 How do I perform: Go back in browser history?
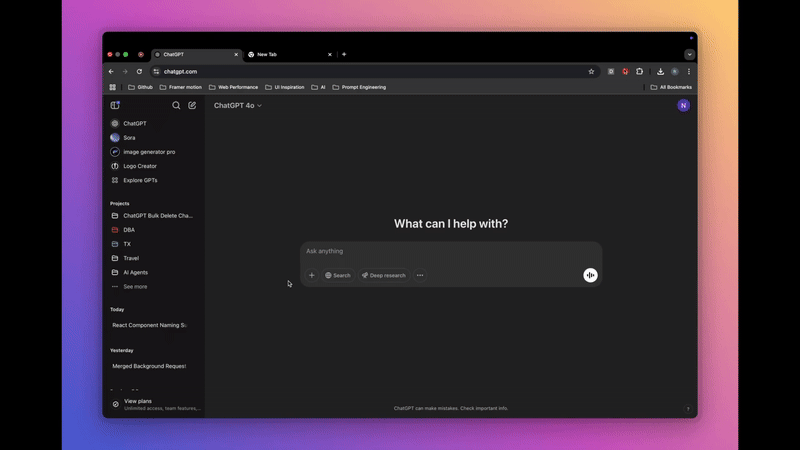tap(111, 72)
